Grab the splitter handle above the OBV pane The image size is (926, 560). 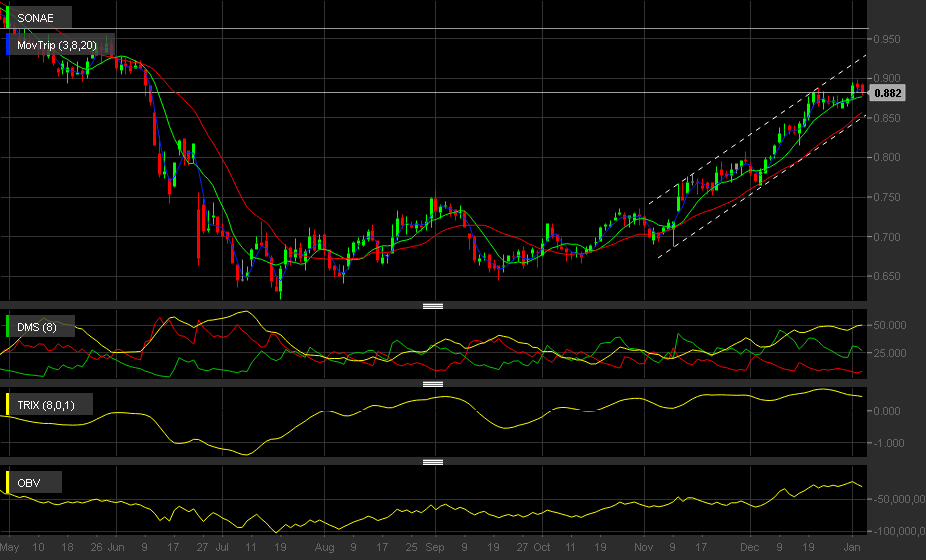(433, 462)
